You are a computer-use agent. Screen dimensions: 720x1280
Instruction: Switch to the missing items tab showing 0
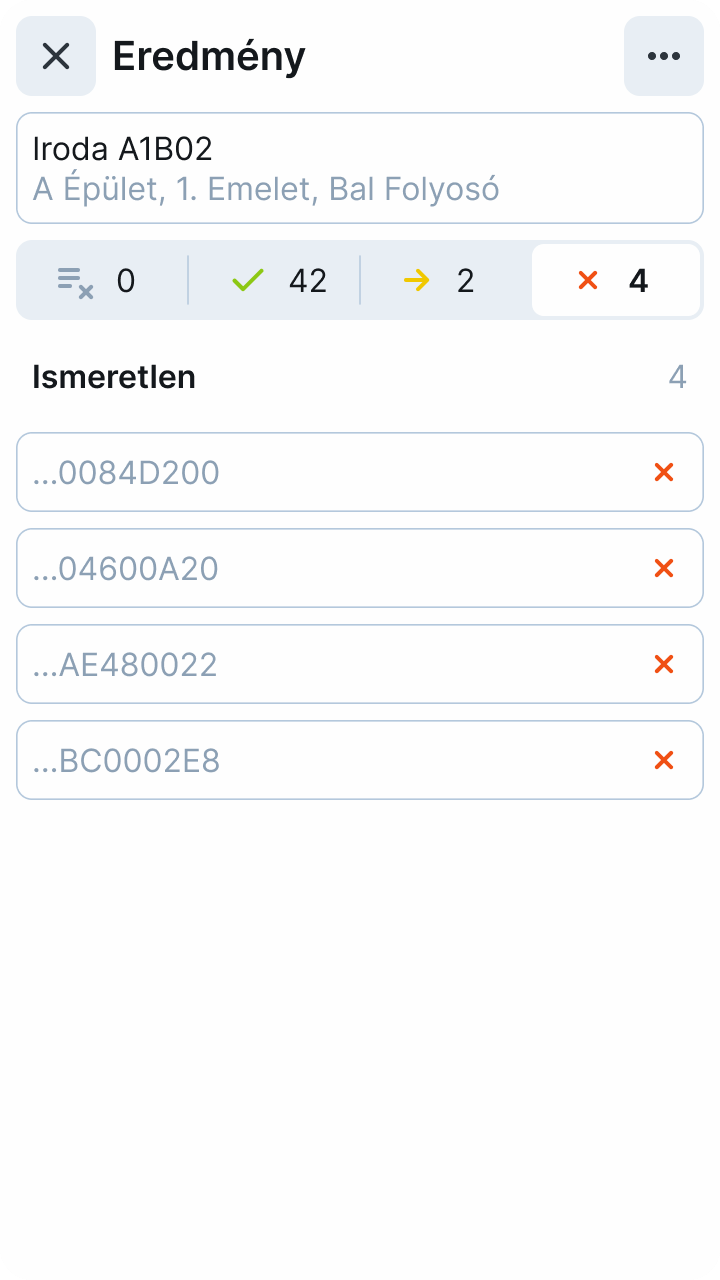coord(102,280)
